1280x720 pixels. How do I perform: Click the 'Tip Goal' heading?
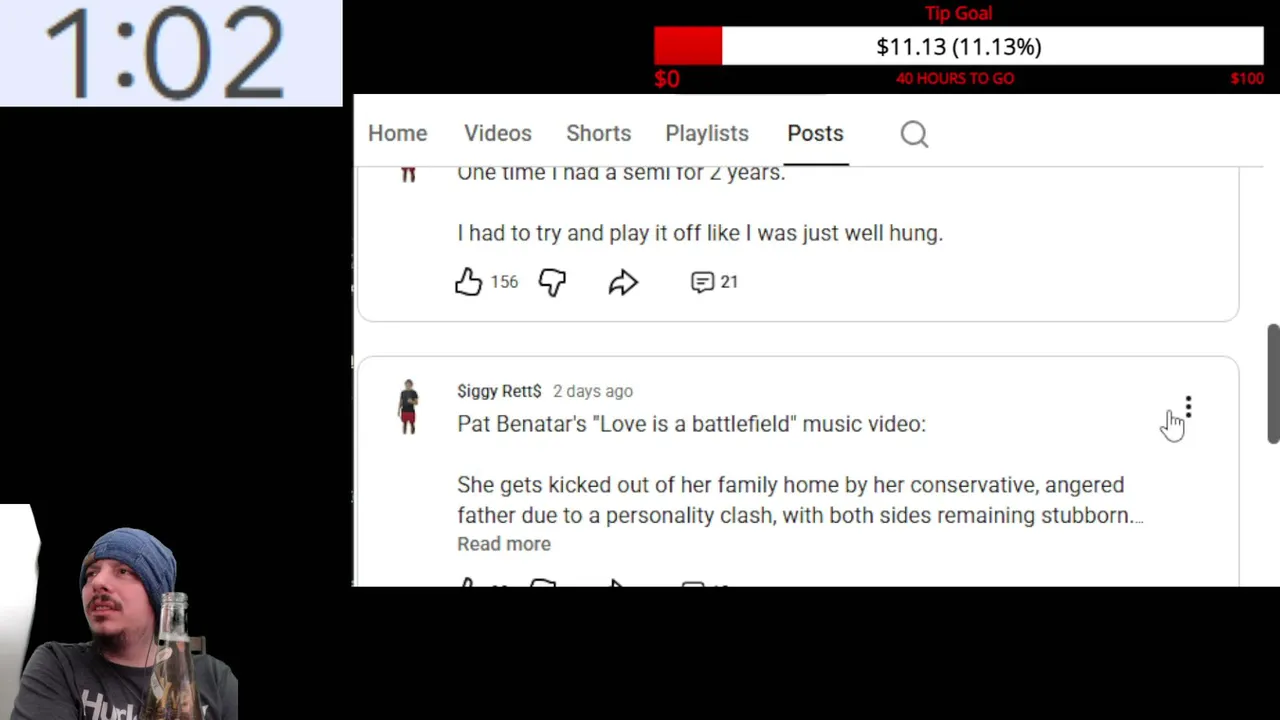pyautogui.click(x=958, y=13)
